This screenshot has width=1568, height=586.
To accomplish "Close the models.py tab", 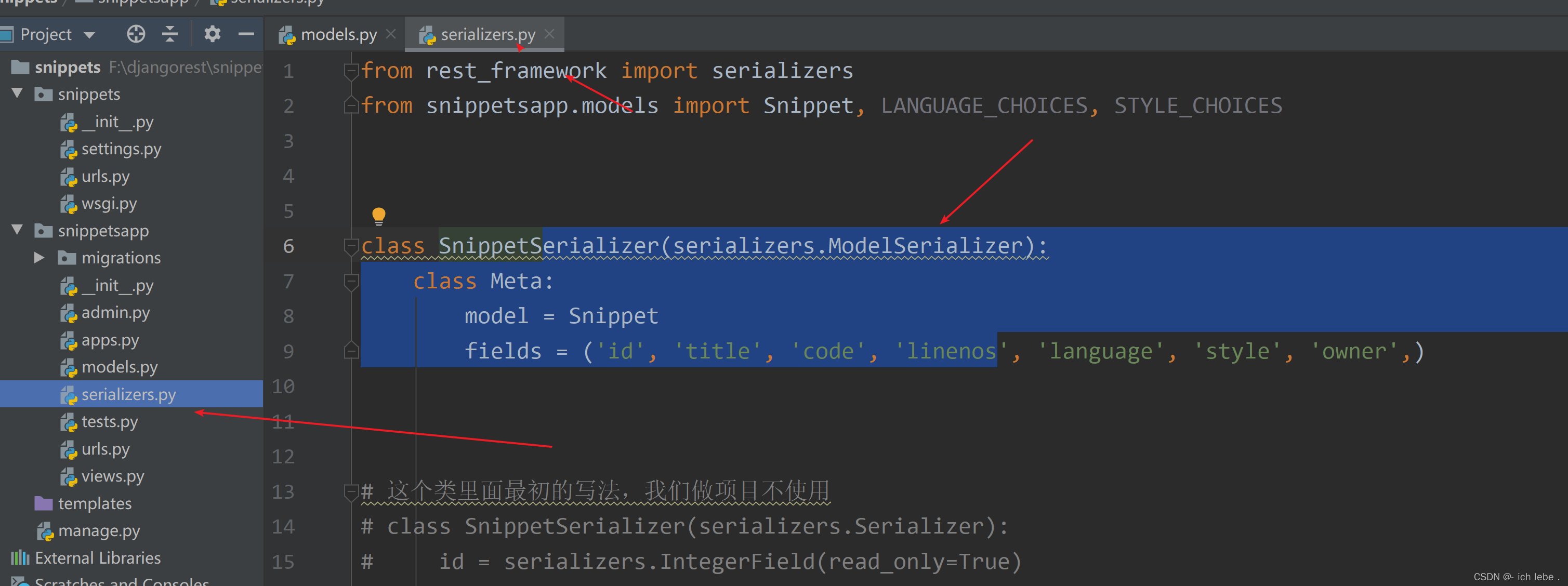I will 391,34.
